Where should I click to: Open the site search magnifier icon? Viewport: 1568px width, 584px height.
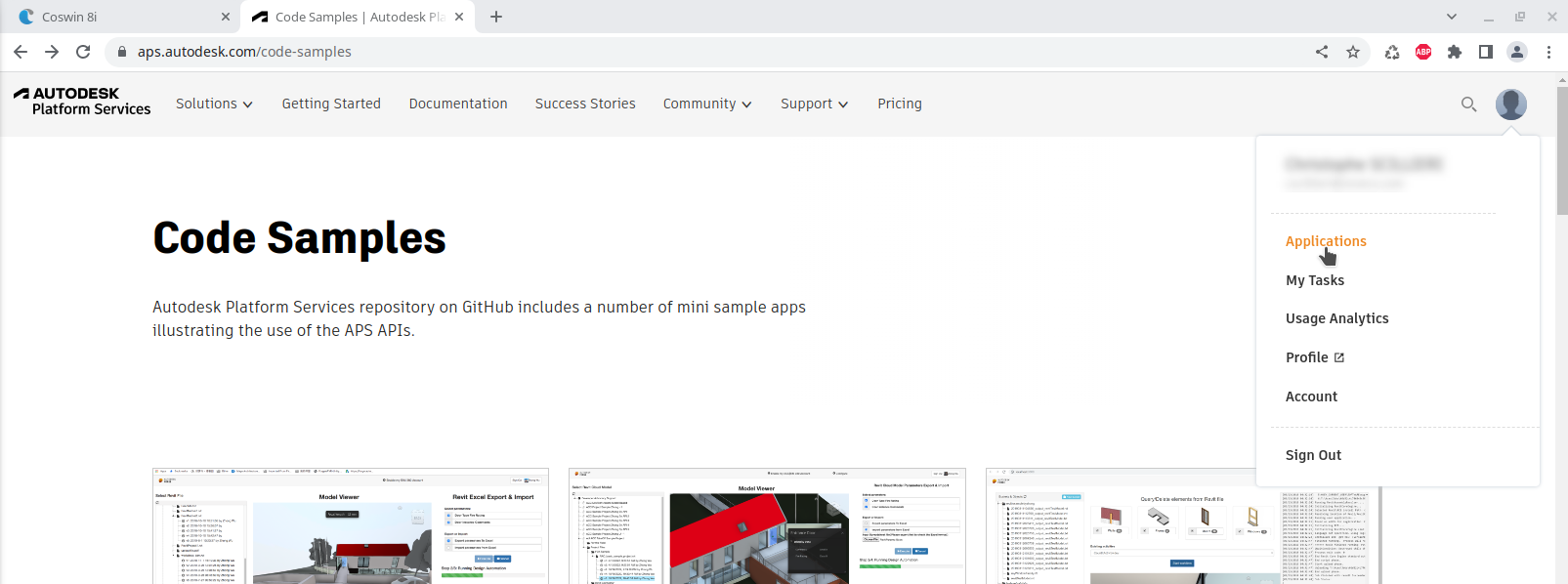coord(1468,104)
